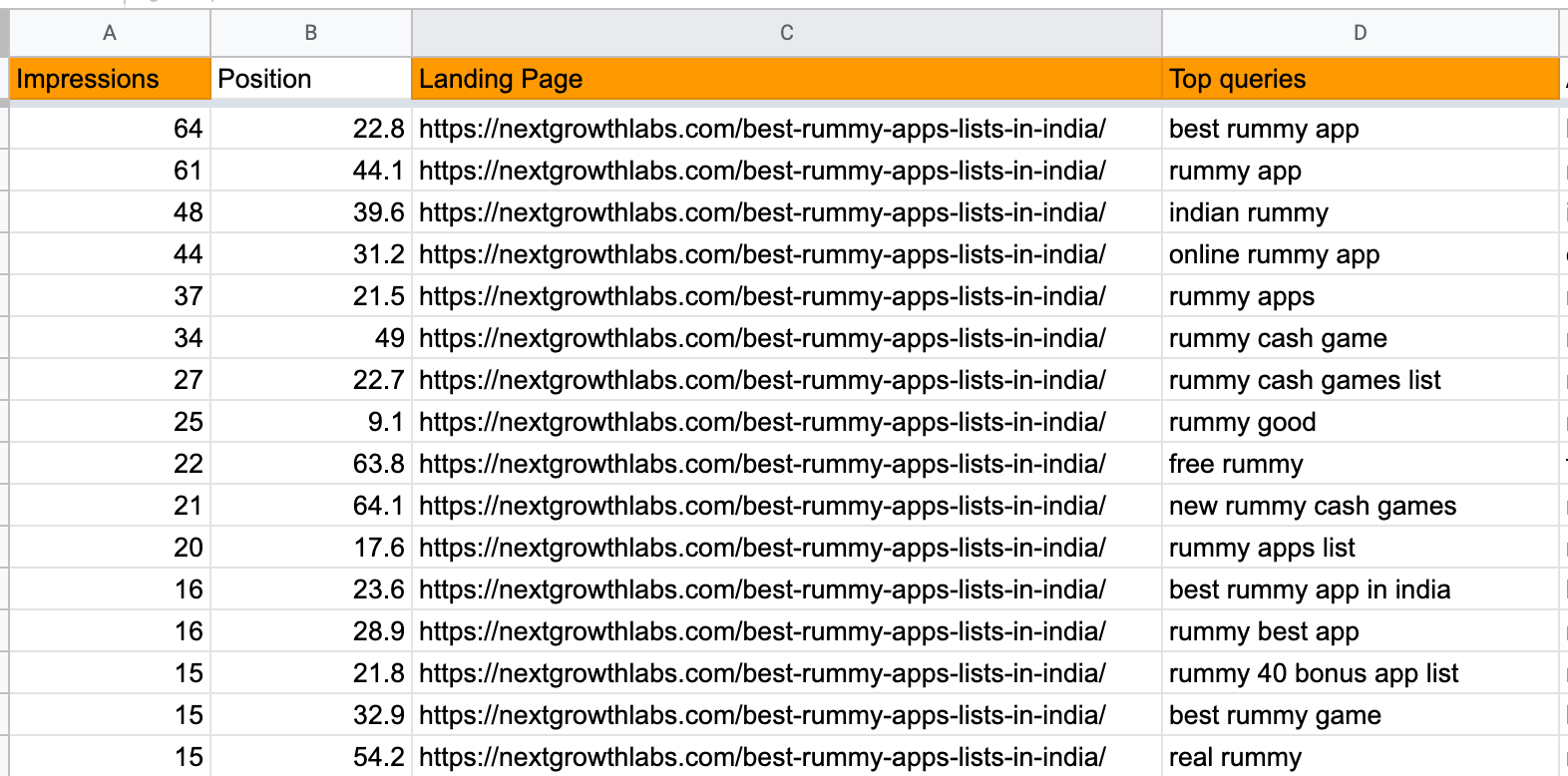Select column D header
This screenshot has height=776, width=1568.
[1361, 33]
